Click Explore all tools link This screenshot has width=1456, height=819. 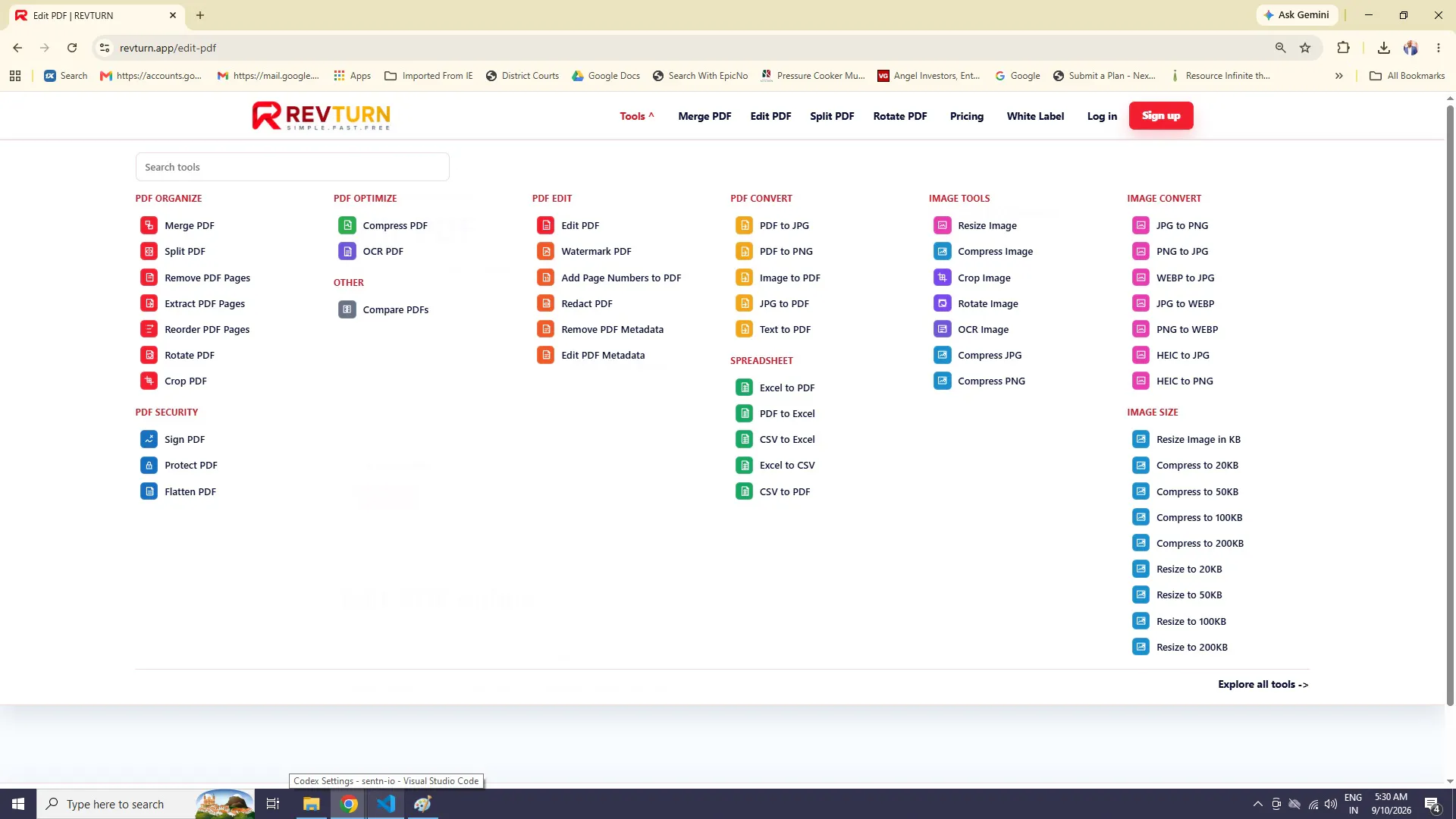[x=1263, y=684]
